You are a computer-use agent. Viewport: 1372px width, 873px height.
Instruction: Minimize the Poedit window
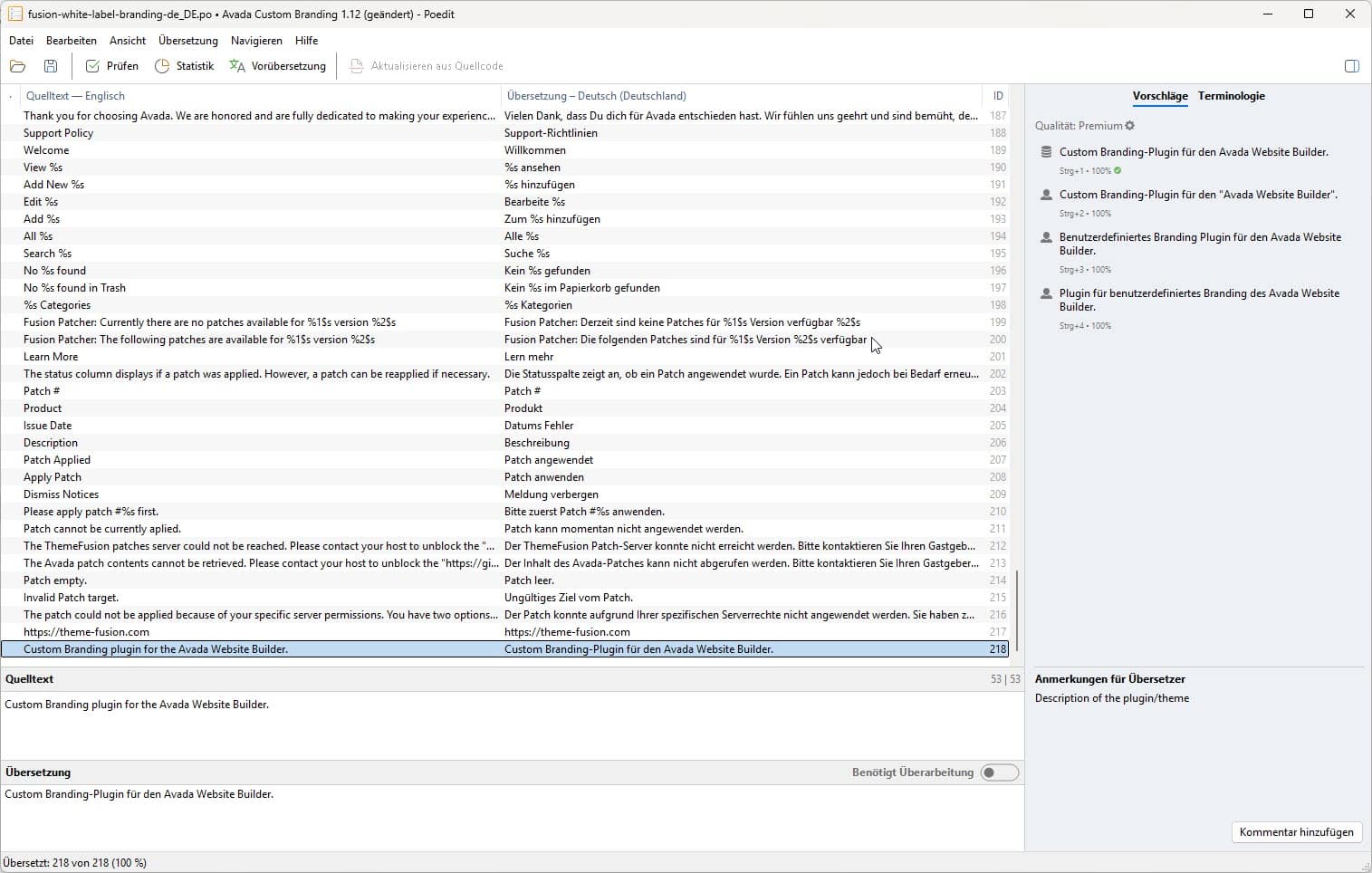pyautogui.click(x=1267, y=14)
